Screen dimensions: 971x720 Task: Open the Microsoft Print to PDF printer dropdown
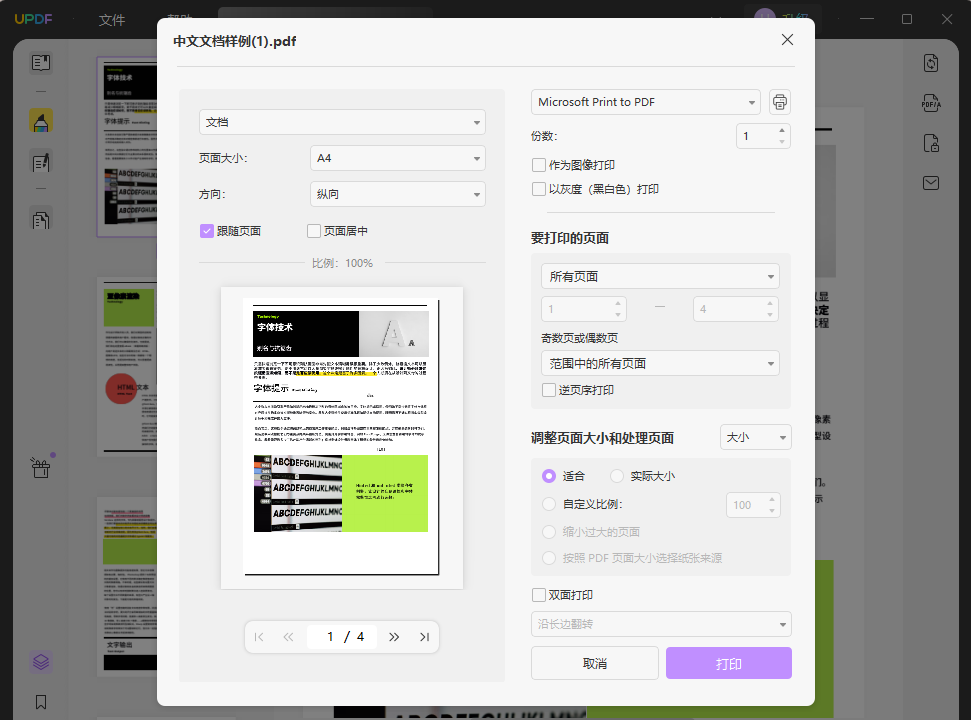coord(645,101)
